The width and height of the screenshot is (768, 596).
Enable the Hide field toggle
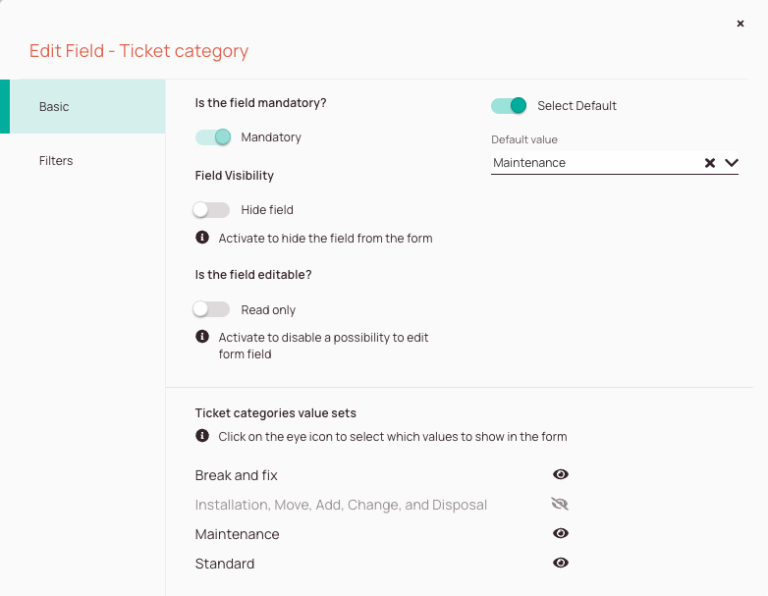point(211,210)
